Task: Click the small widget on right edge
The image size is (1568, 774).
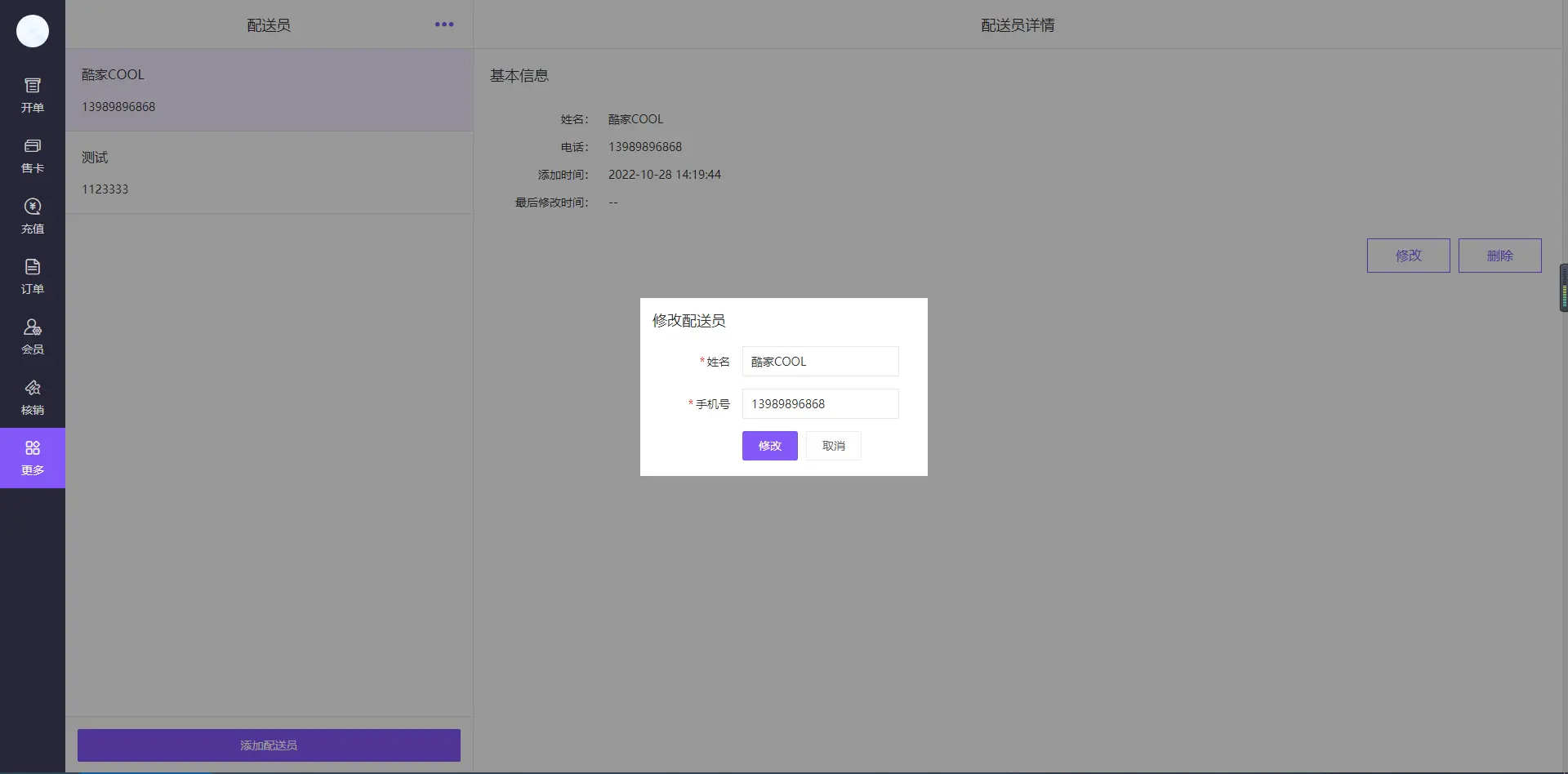Action: 1563,287
